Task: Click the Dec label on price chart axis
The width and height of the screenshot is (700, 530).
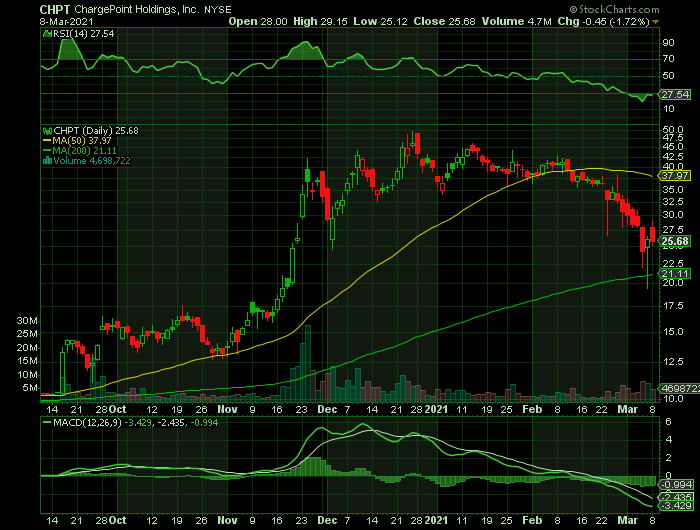Action: tap(326, 409)
